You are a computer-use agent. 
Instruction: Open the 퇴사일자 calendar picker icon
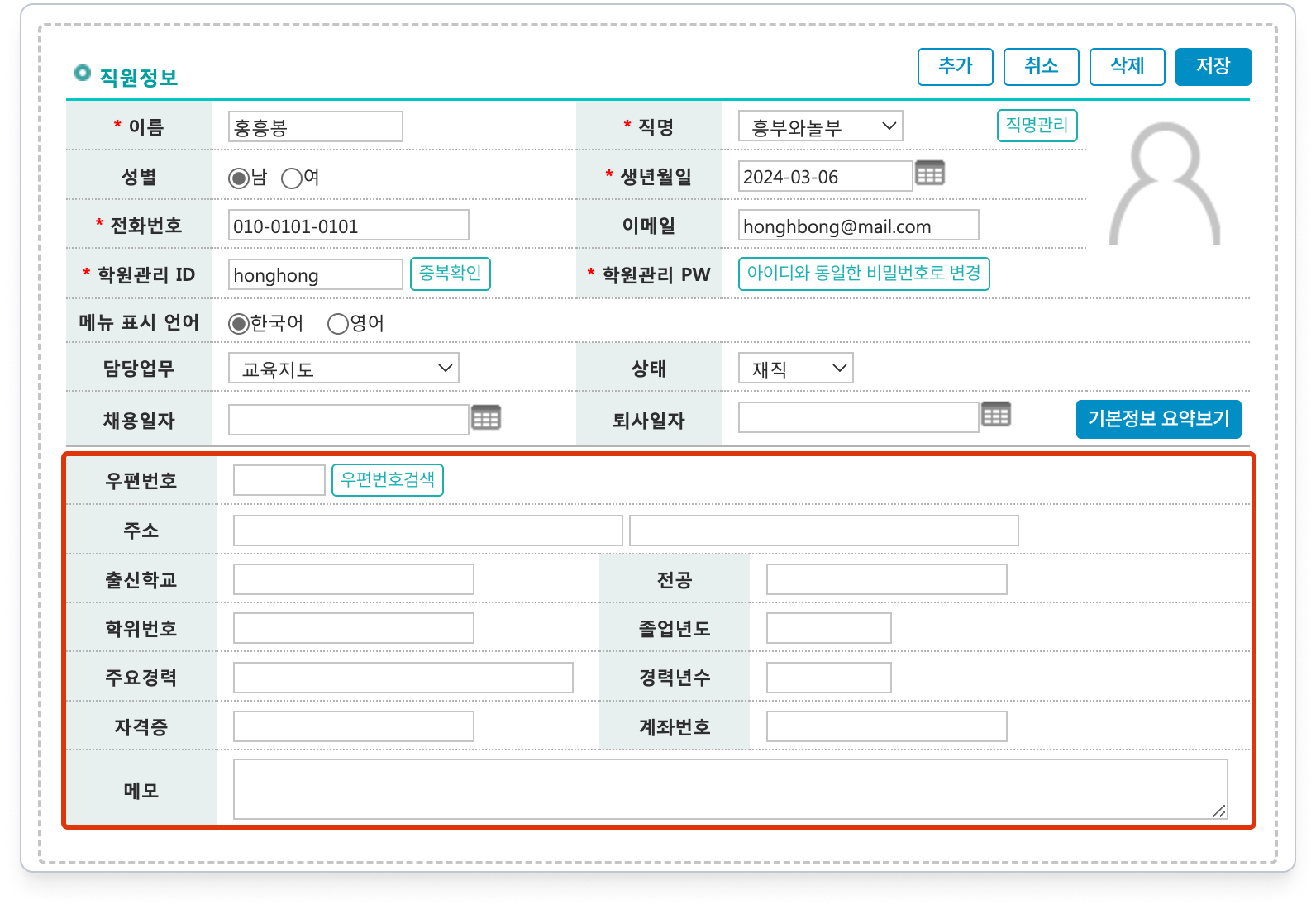(x=996, y=415)
